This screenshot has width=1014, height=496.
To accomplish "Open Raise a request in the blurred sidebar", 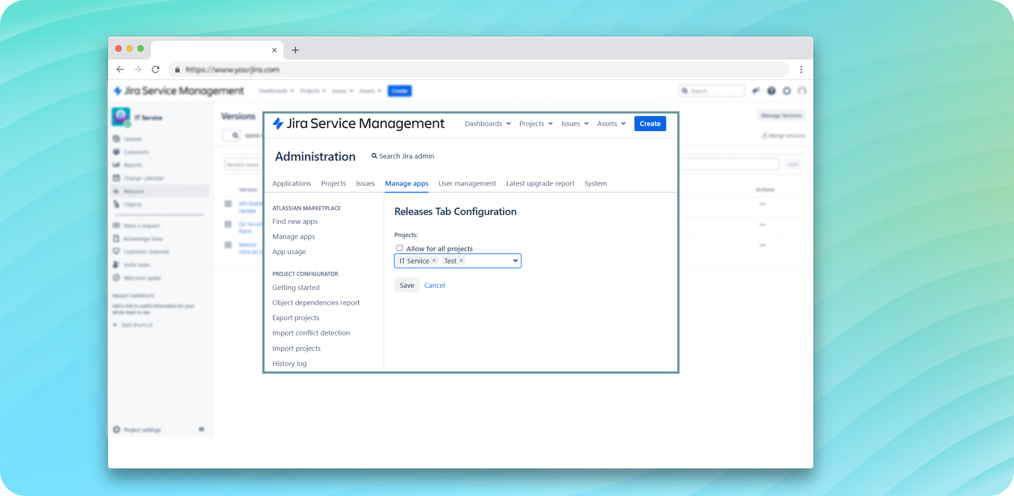I will (x=136, y=226).
